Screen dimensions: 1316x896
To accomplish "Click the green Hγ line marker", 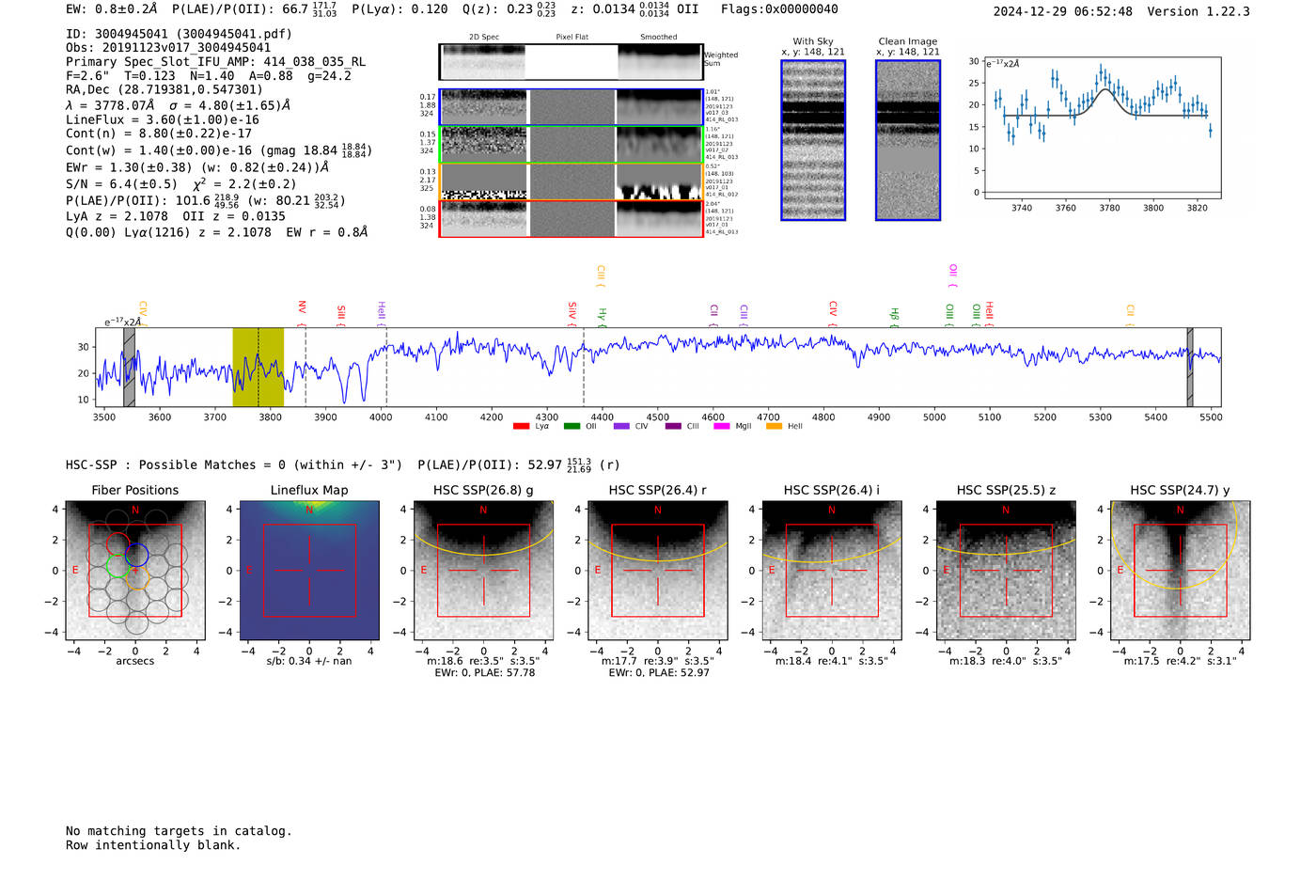I will pos(603,318).
